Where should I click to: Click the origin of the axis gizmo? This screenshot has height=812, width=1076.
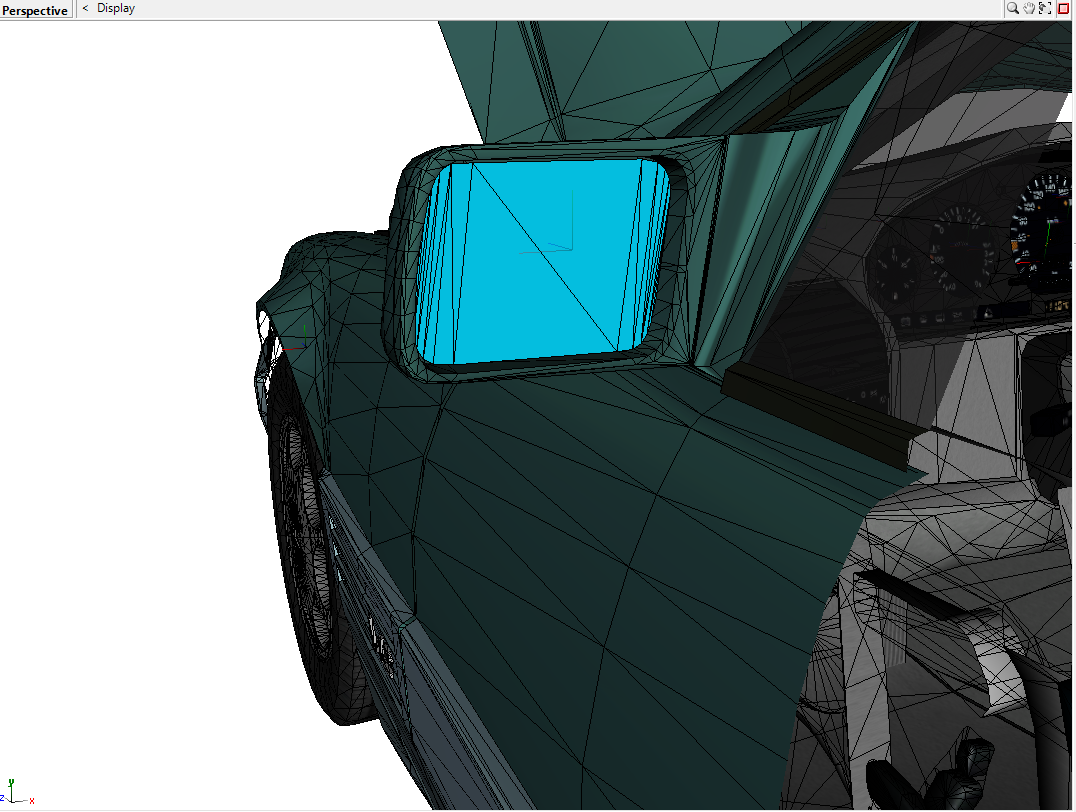12,801
